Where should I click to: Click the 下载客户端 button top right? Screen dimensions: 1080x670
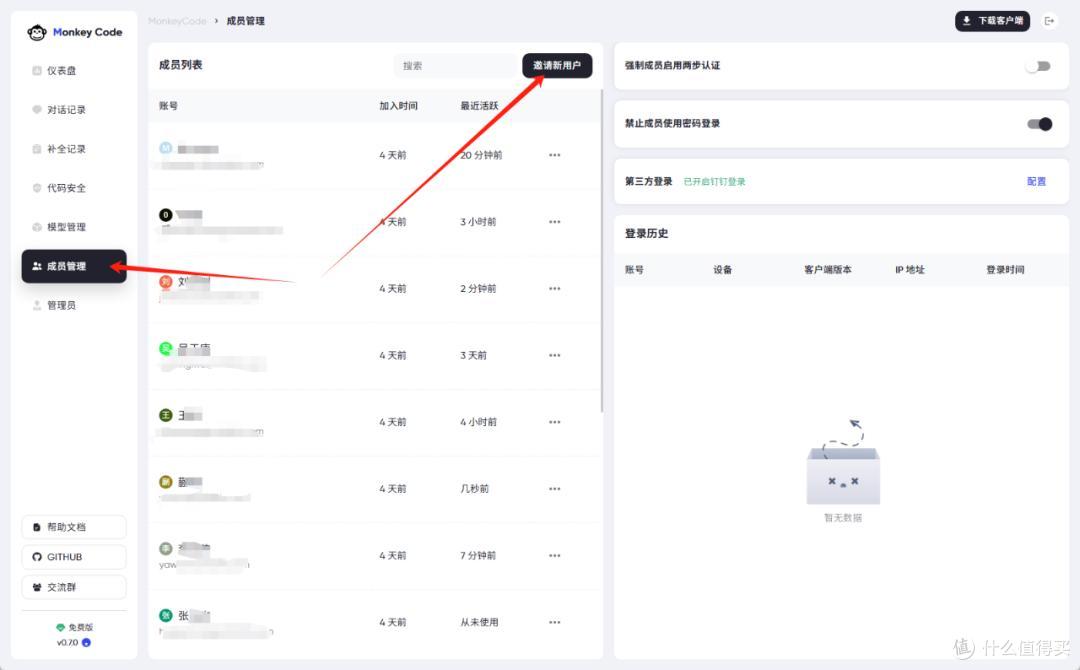point(992,20)
